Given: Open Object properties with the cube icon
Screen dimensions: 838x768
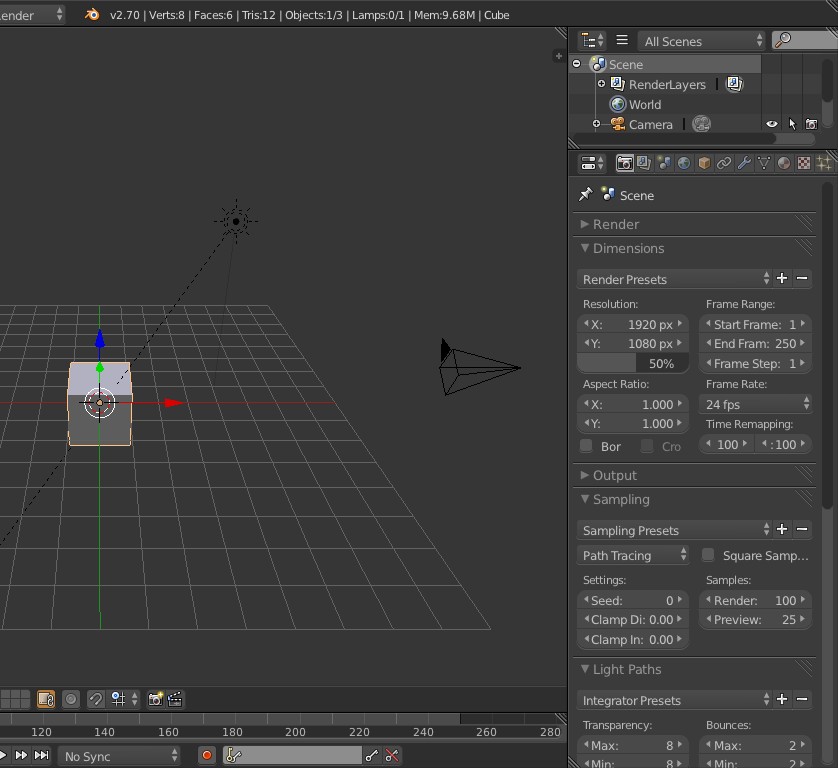Looking at the screenshot, I should [x=703, y=162].
